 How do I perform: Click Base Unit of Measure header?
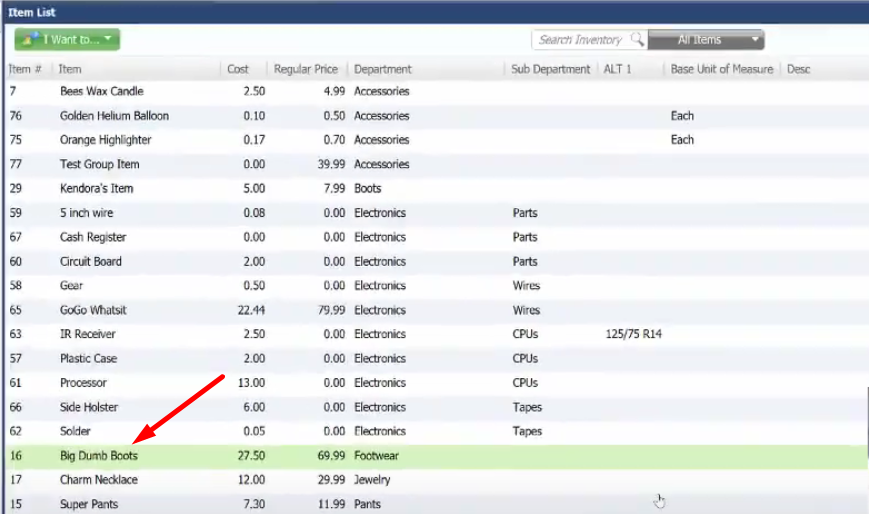722,69
